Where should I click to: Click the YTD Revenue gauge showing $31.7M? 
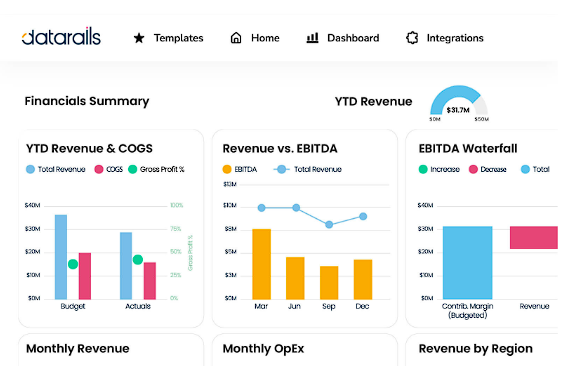pyautogui.click(x=459, y=102)
